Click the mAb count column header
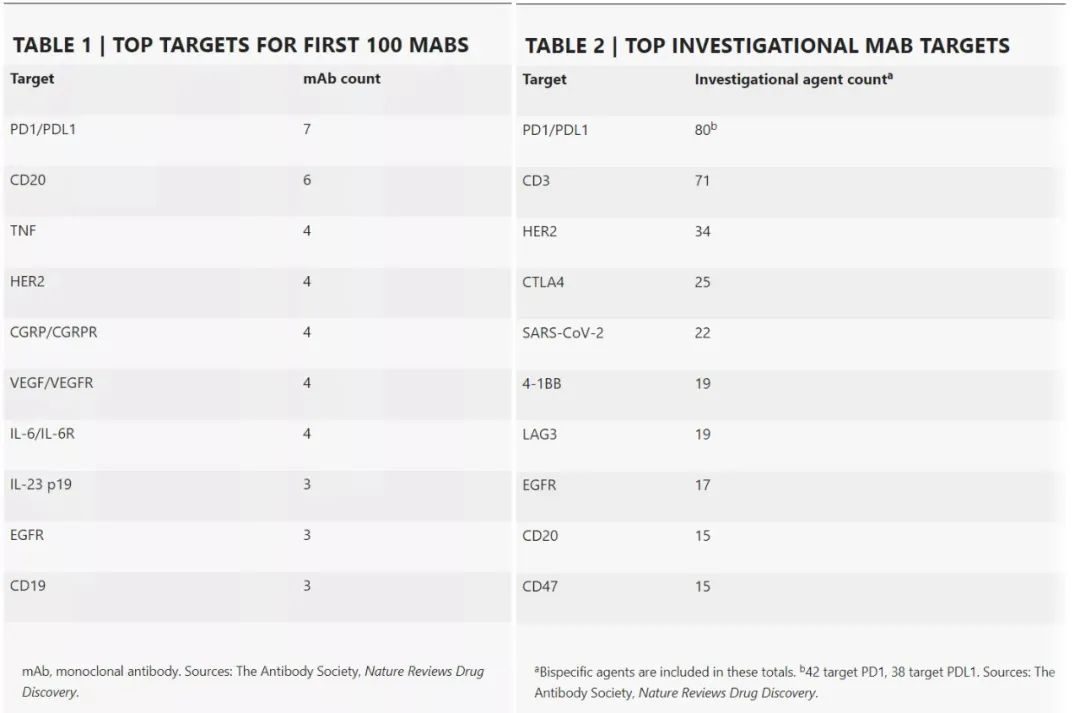The width and height of the screenshot is (1080, 713). 341,78
